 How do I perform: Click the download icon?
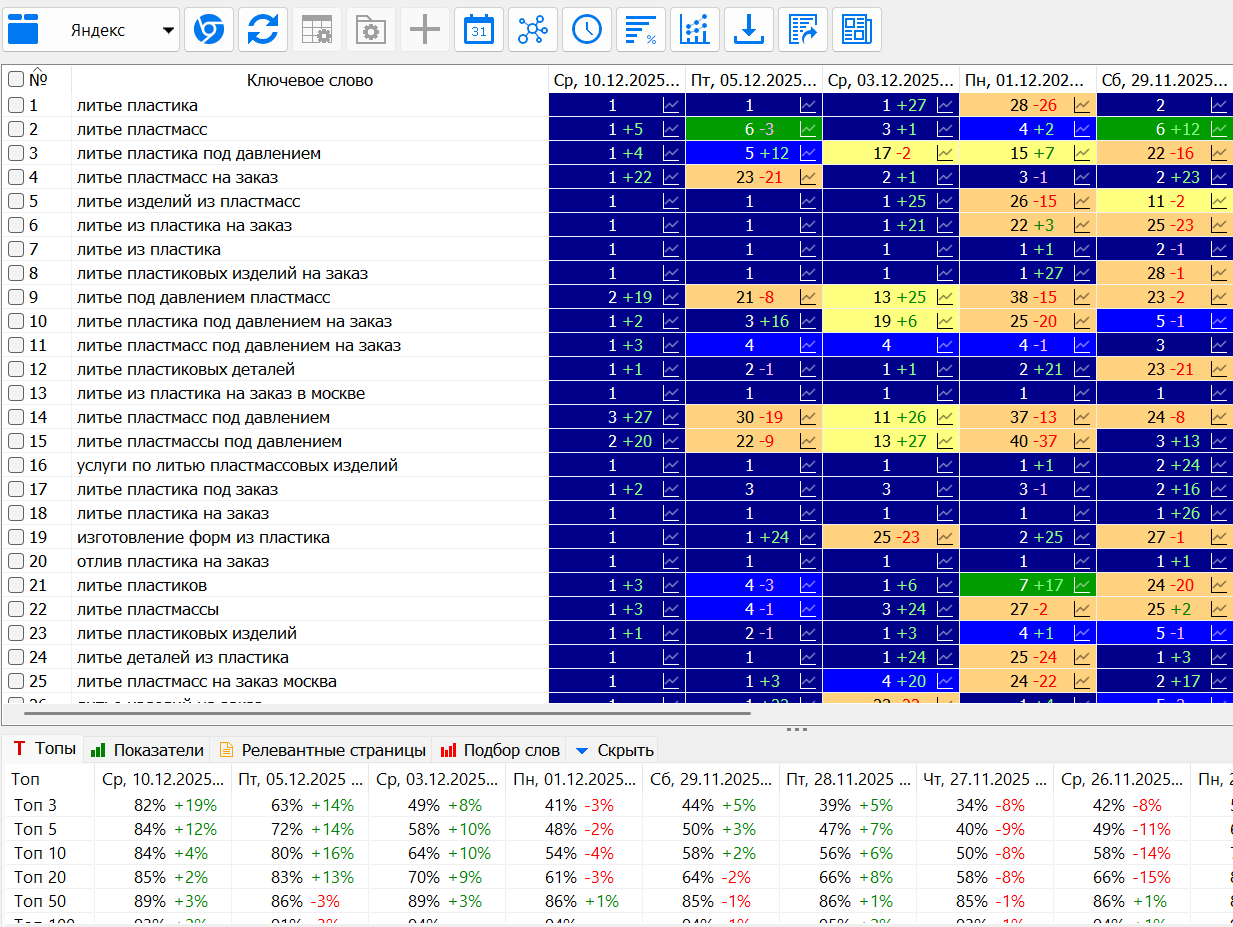pos(749,30)
